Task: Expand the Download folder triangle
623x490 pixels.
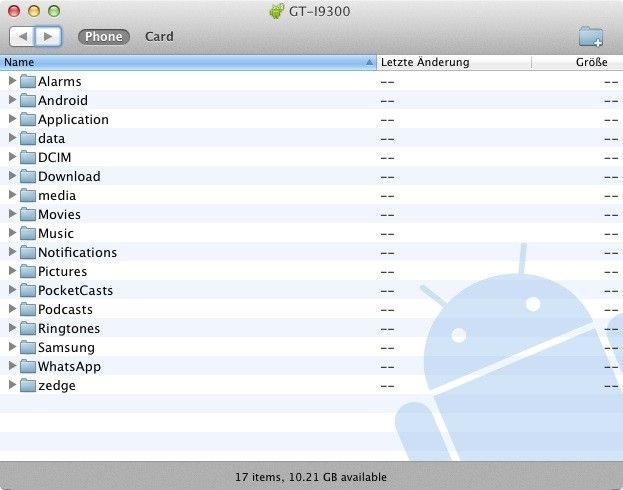Action: tap(12, 176)
